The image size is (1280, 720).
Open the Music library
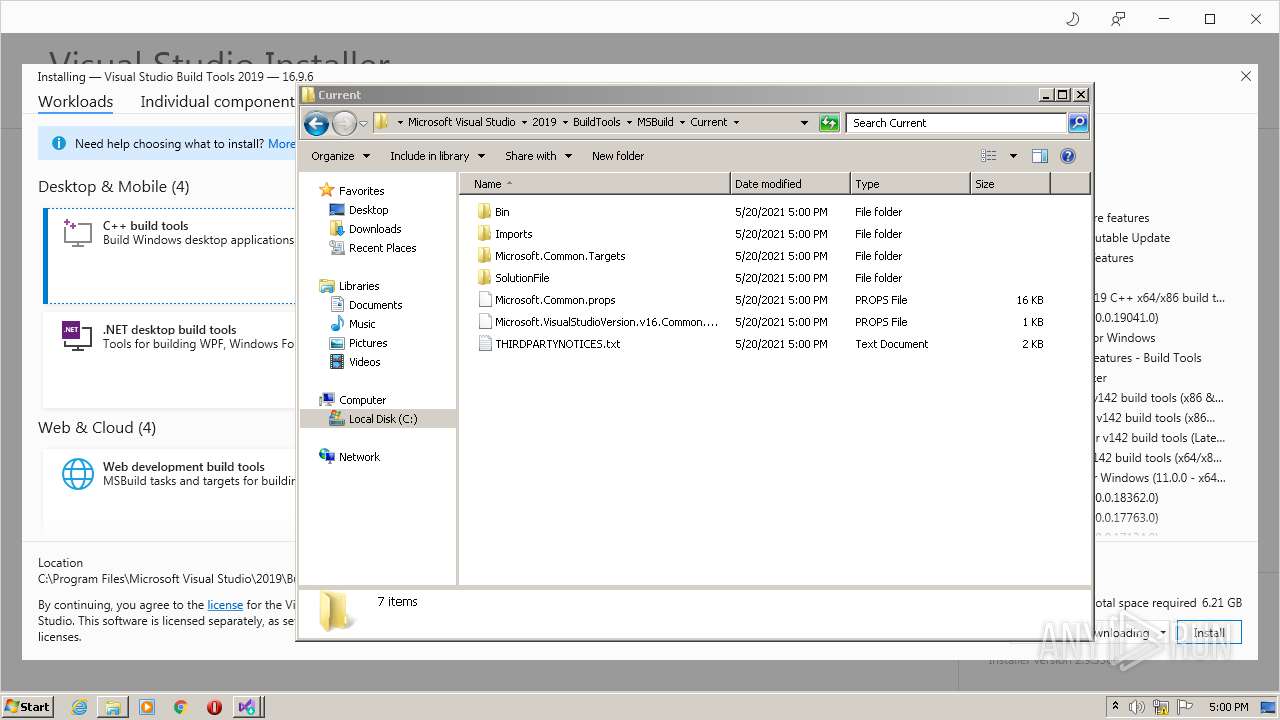[x=362, y=324]
